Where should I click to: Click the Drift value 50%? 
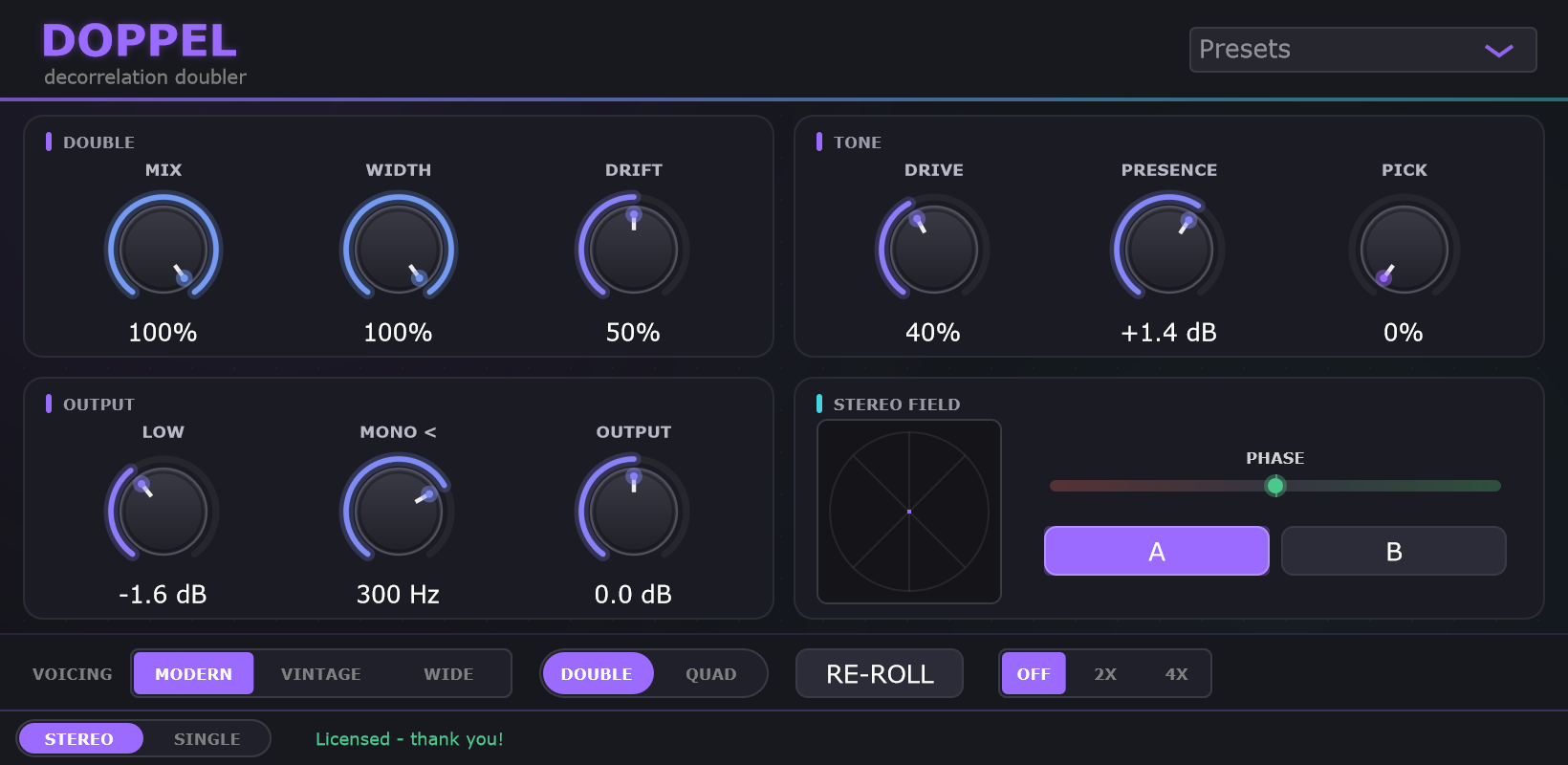[x=634, y=333]
